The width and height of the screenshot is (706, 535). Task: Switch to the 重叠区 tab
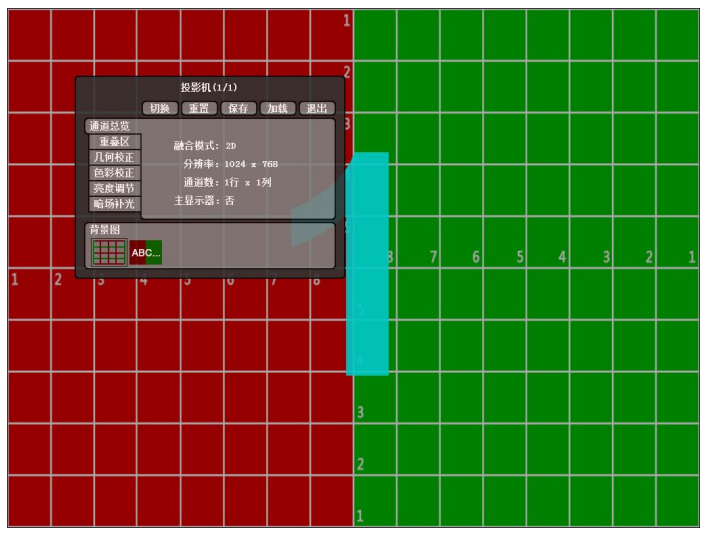(x=114, y=142)
